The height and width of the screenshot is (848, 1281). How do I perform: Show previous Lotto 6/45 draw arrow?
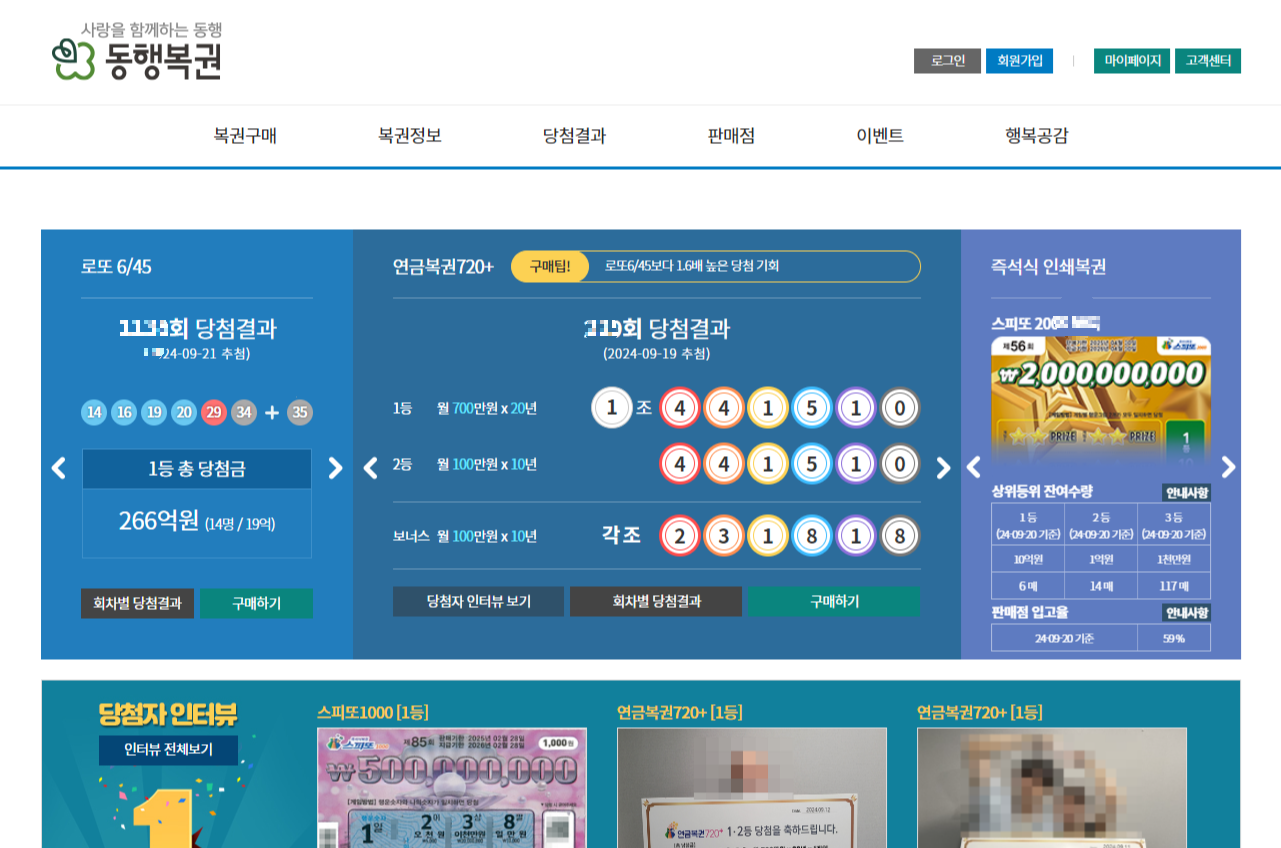59,468
